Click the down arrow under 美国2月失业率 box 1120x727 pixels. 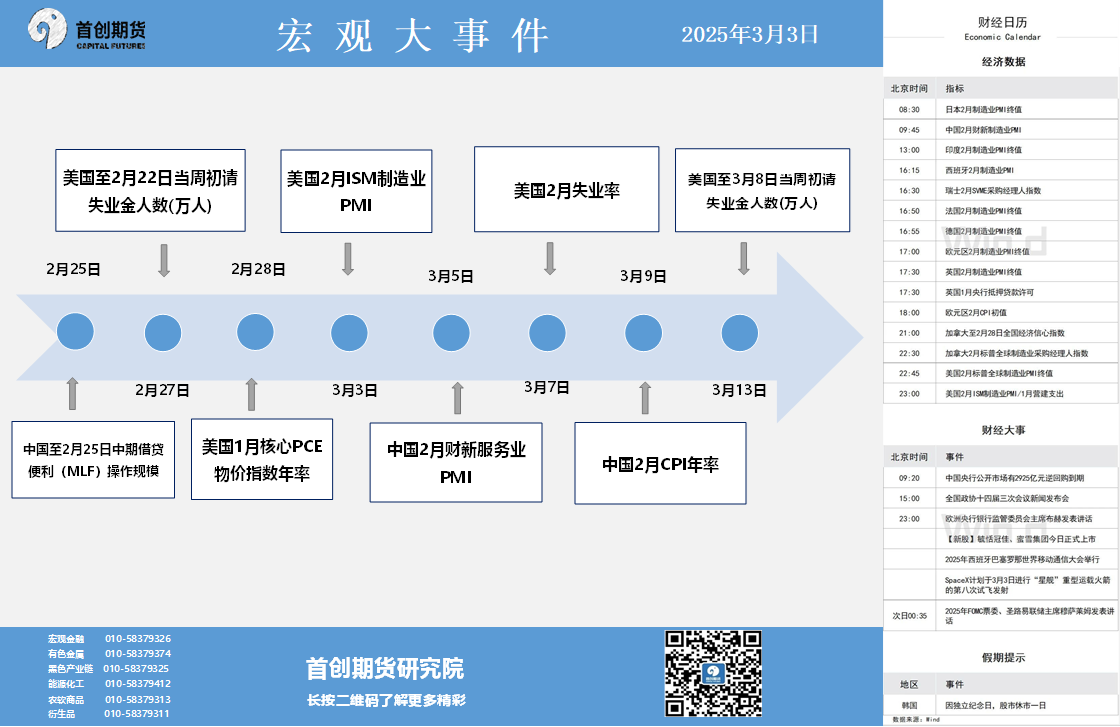click(x=550, y=258)
